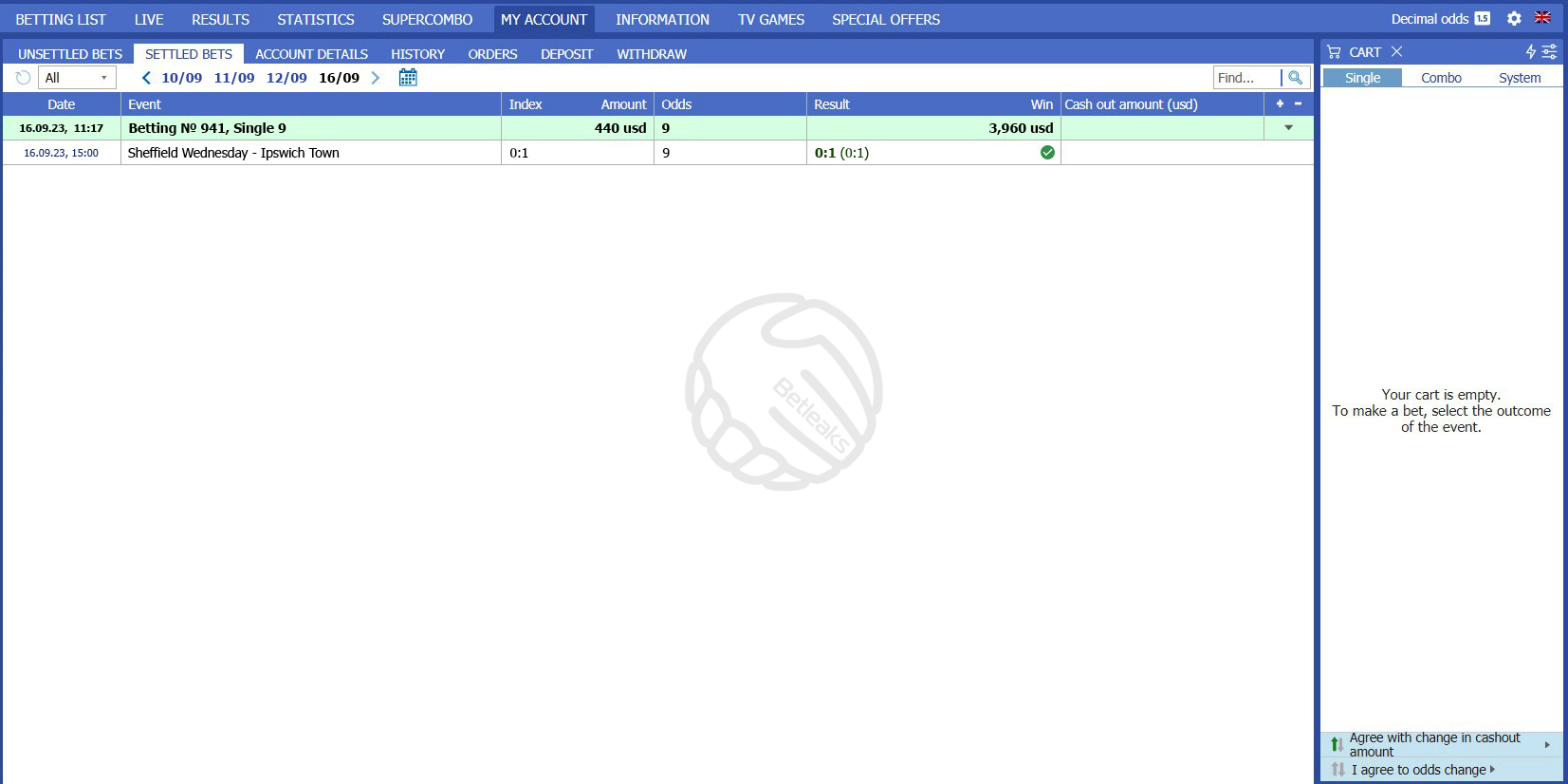The height and width of the screenshot is (784, 1568).
Task: Click the refresh icon beside the All filter
Action: [23, 78]
